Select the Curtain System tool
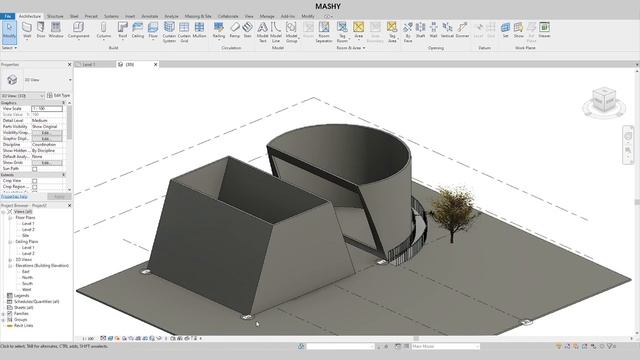This screenshot has height=360, width=640. (169, 32)
